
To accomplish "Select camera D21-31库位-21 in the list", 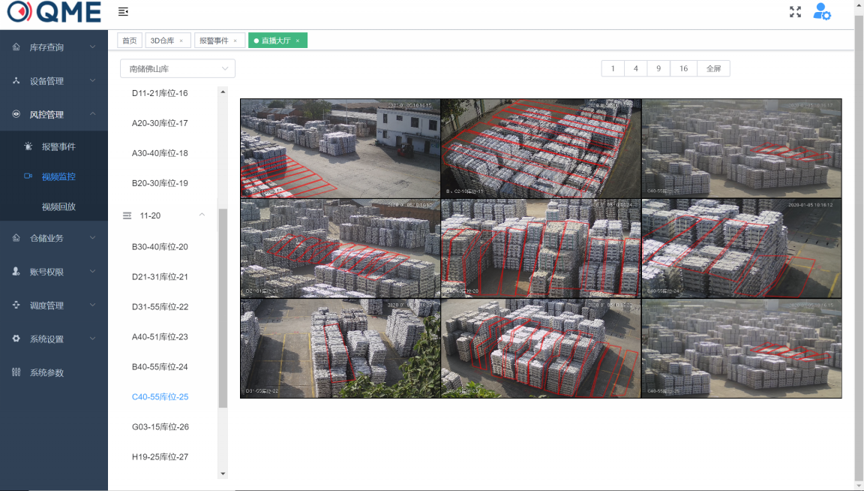I will (x=160, y=277).
